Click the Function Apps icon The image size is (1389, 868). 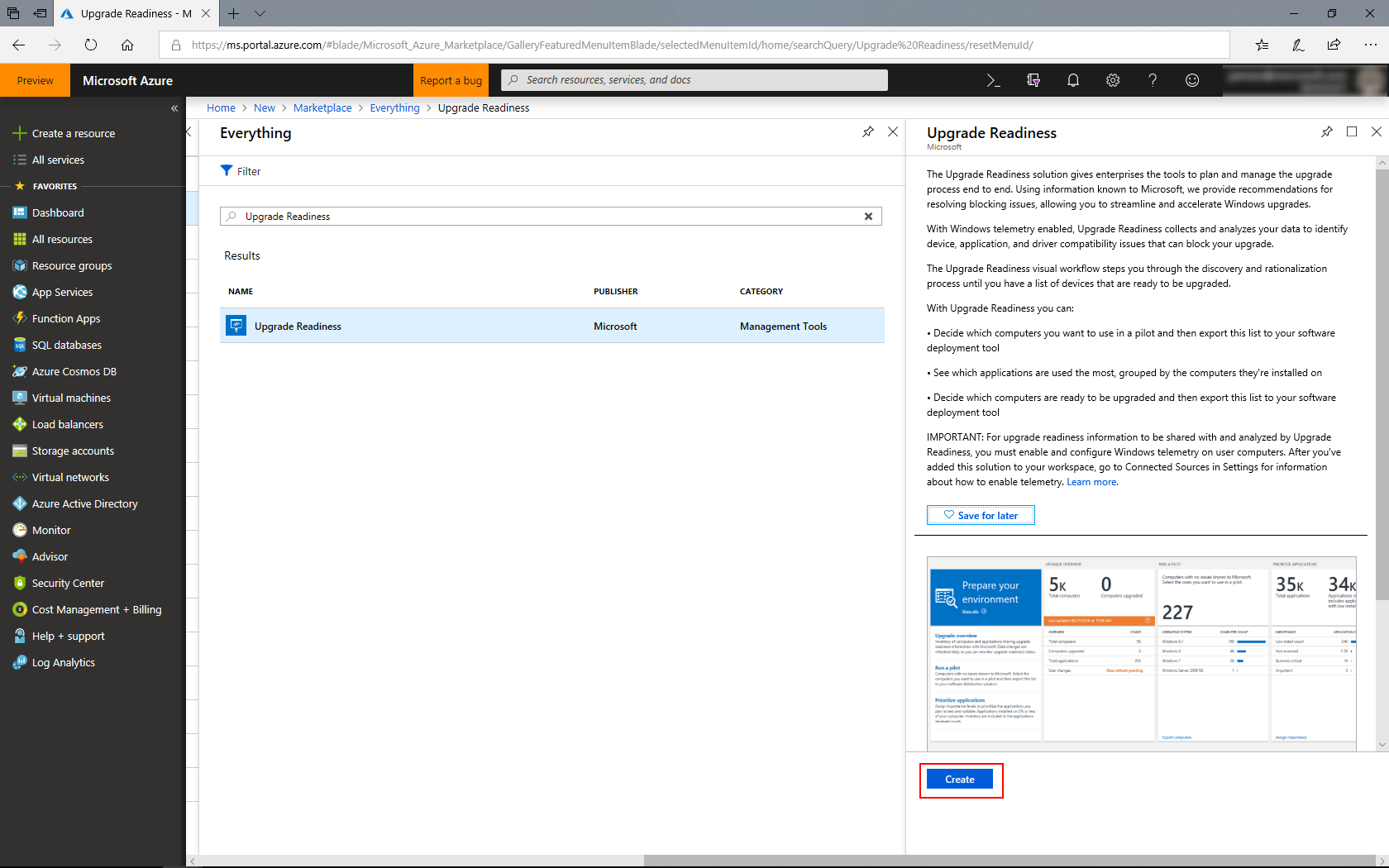[x=20, y=318]
